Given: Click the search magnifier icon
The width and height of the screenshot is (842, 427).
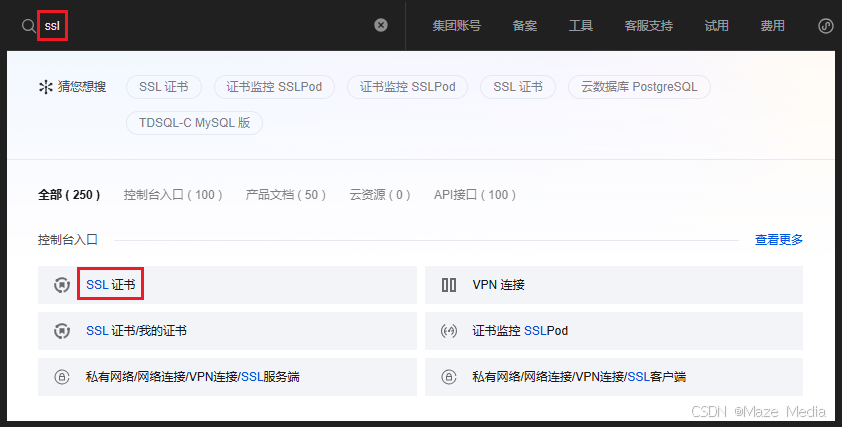Looking at the screenshot, I should 28,26.
